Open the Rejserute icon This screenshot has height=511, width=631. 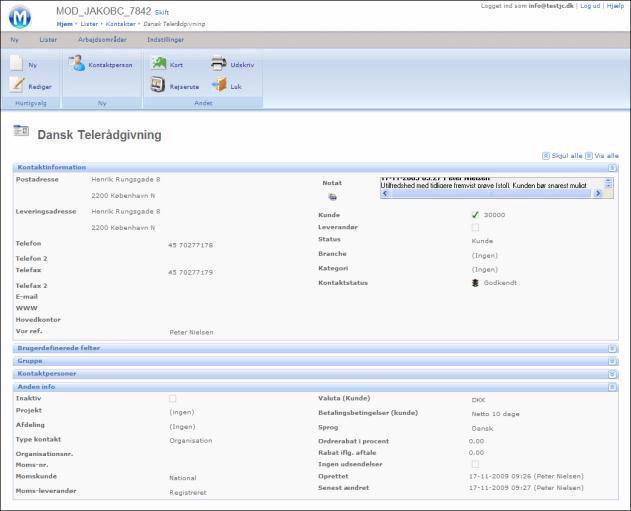pos(158,86)
